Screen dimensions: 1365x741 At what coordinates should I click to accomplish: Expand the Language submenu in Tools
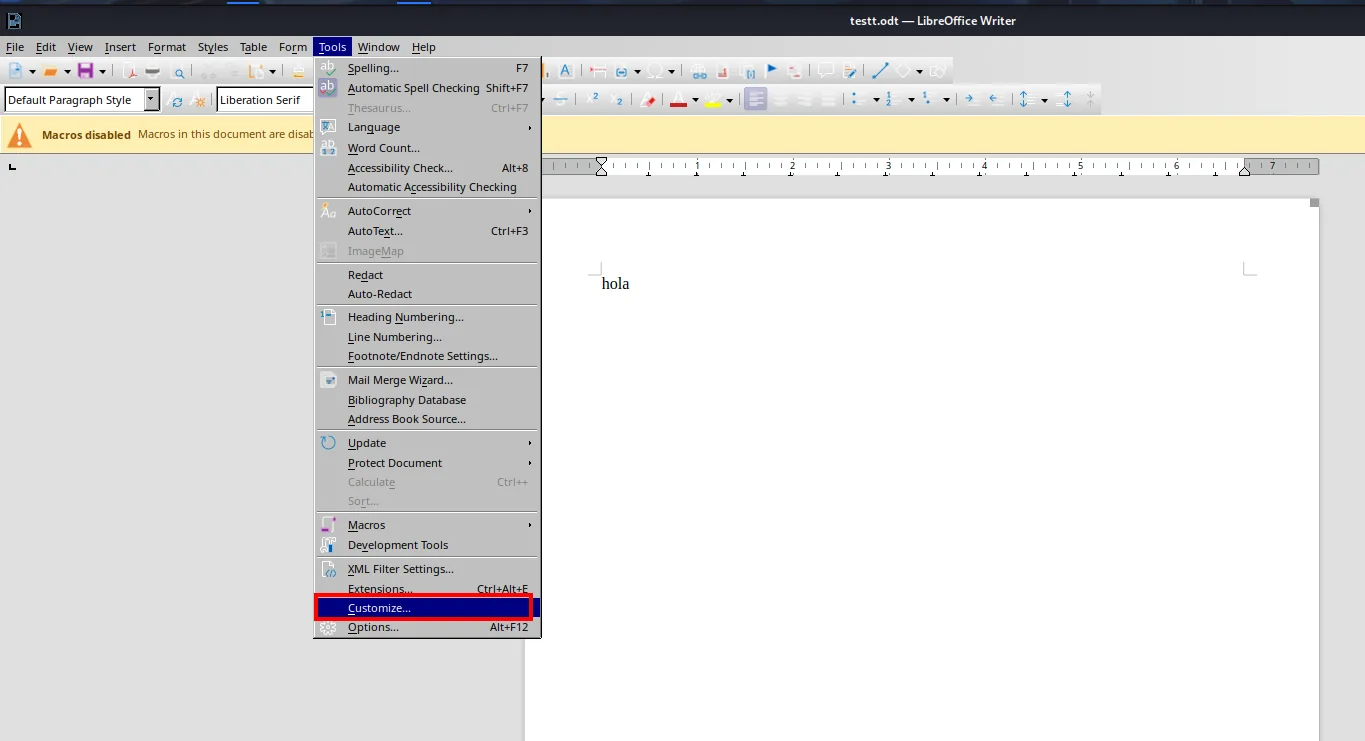(428, 127)
